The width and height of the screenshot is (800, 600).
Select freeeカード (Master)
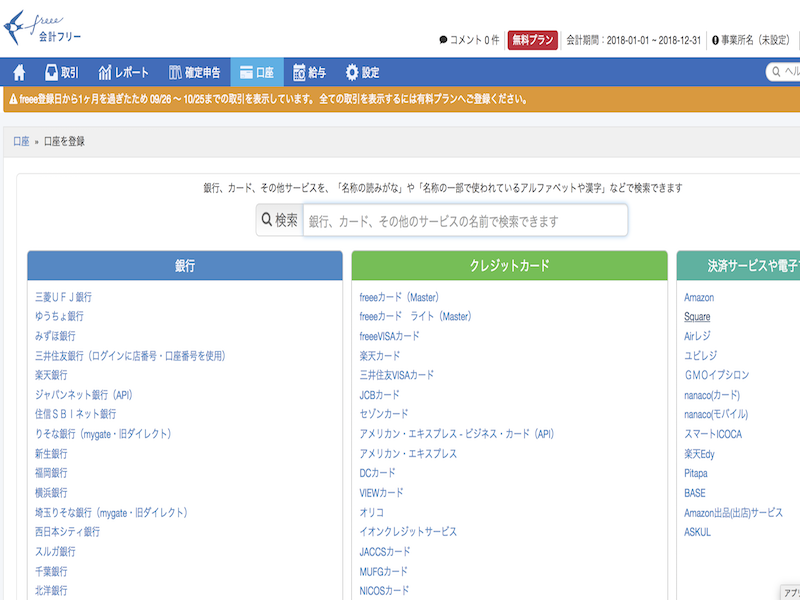[399, 297]
